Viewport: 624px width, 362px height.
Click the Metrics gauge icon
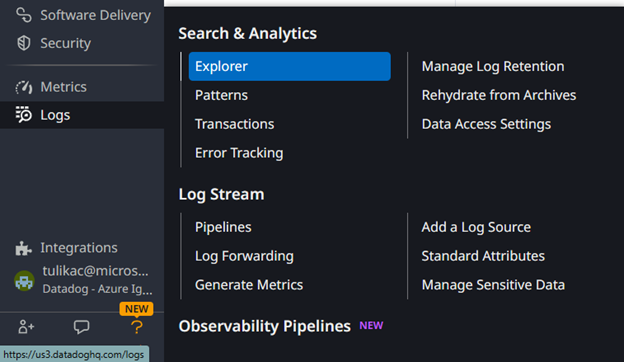(24, 87)
